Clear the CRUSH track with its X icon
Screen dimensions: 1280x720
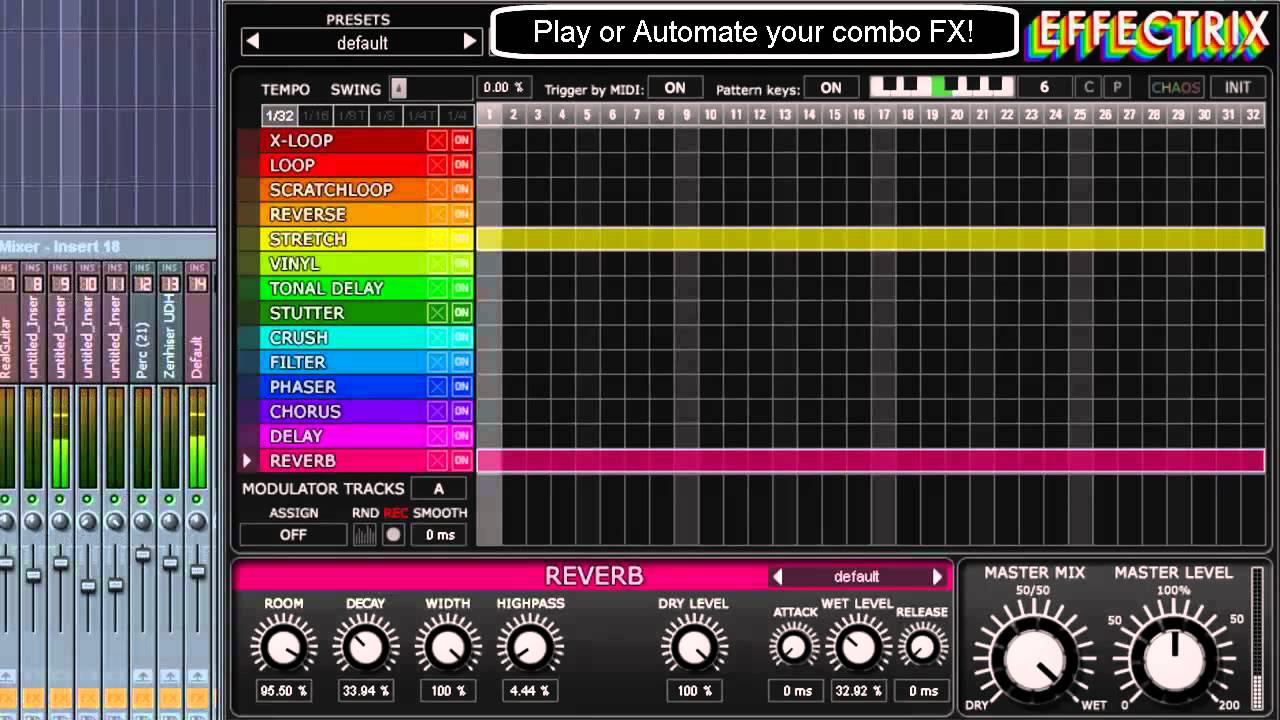(437, 337)
